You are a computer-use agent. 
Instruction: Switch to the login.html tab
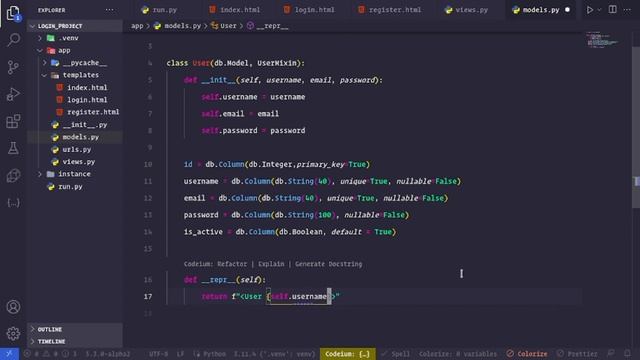click(x=309, y=10)
